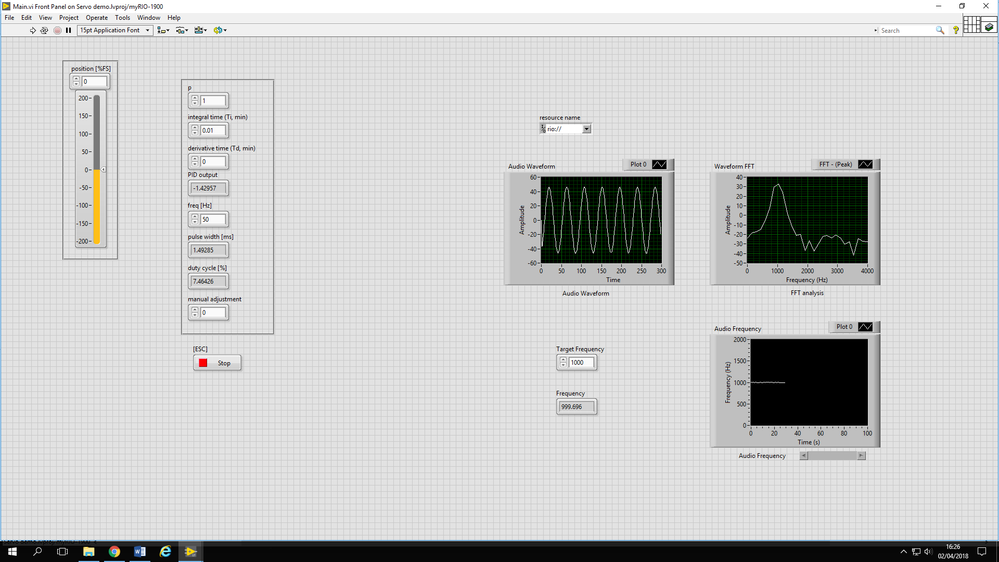Image resolution: width=999 pixels, height=562 pixels.
Task: Open Microsoft Word from taskbar
Action: coord(140,552)
